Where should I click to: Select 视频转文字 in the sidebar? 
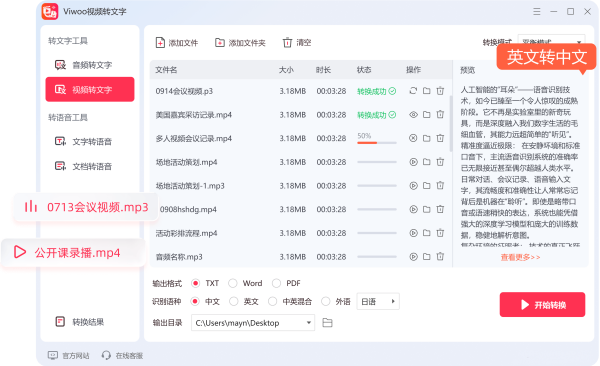click(x=90, y=90)
